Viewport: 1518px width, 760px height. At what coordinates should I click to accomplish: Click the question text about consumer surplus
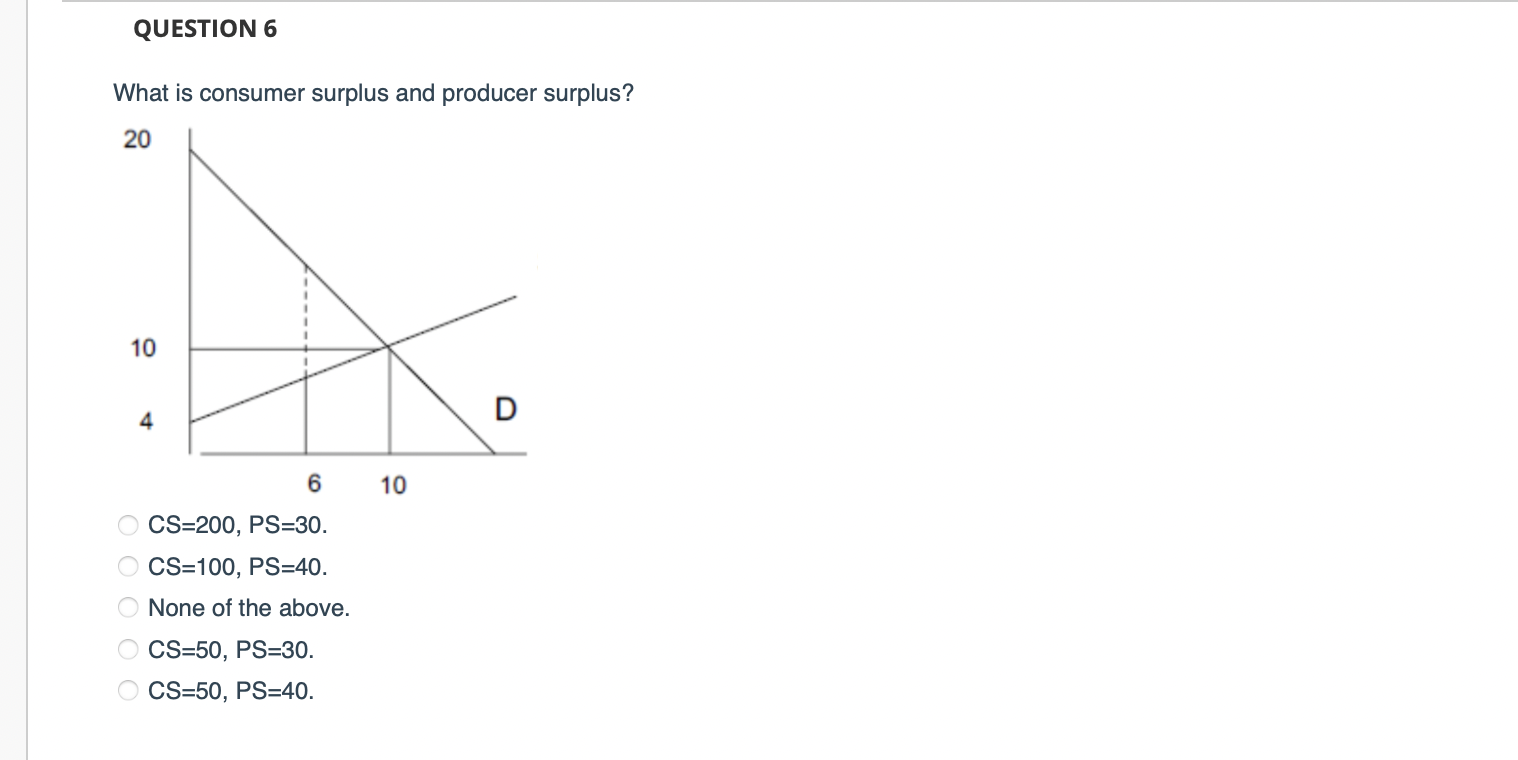pos(372,93)
